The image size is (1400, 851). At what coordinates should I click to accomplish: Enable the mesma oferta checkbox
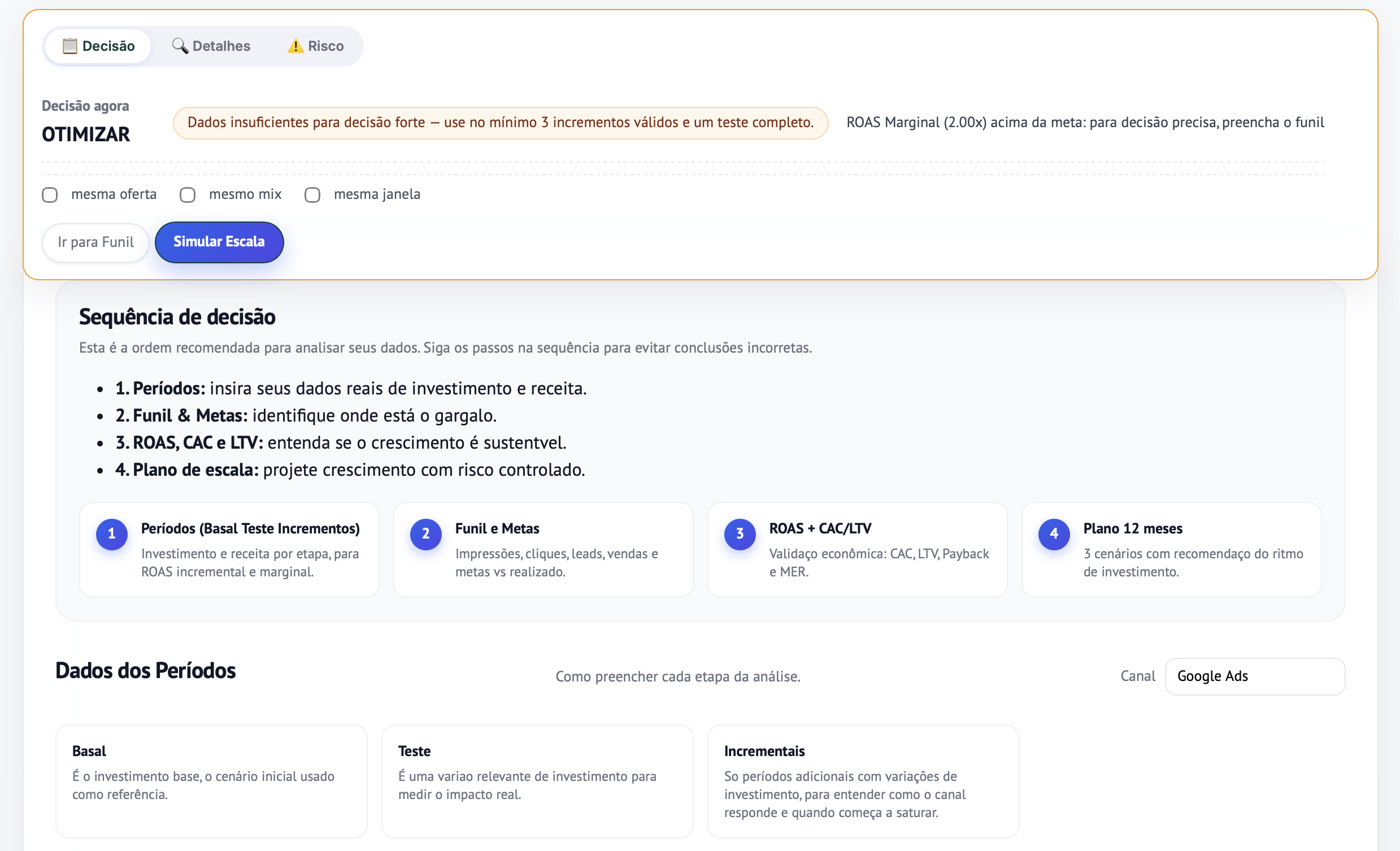(x=50, y=195)
